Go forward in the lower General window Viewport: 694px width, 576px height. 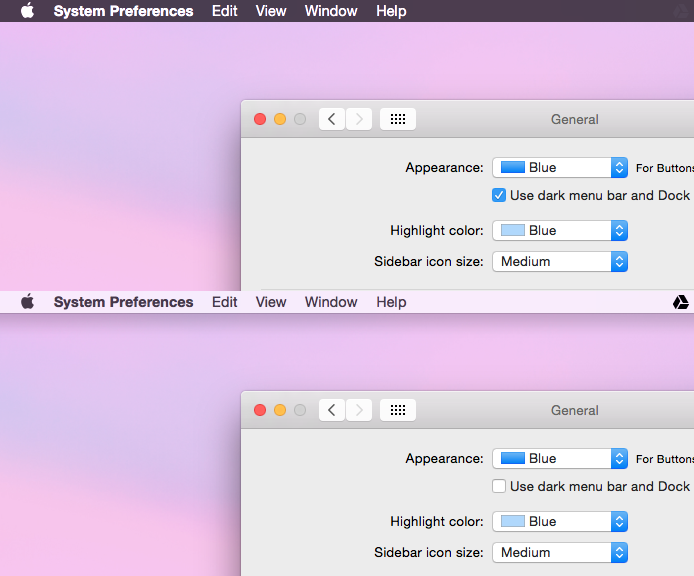point(359,410)
